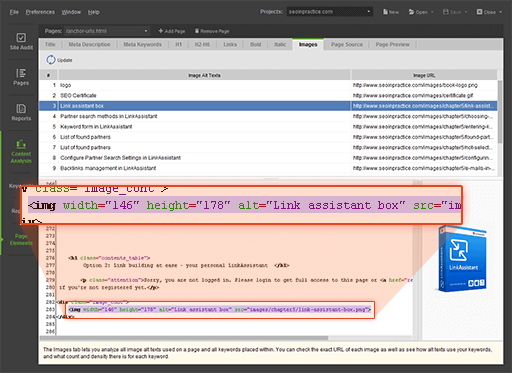
Task: Click the Close project icon
Action: pyautogui.click(x=479, y=12)
